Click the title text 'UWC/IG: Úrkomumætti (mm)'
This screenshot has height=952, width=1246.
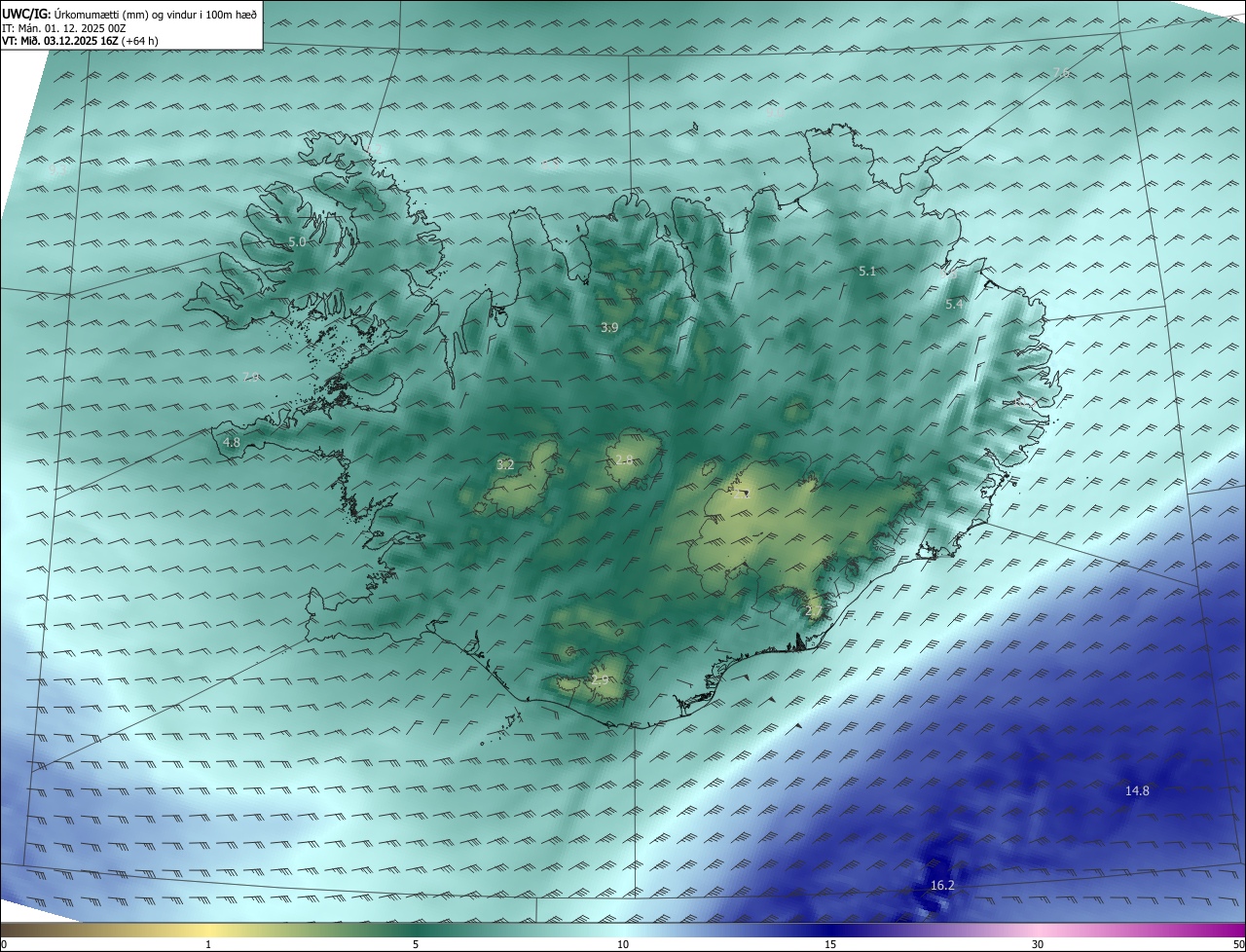pyautogui.click(x=77, y=14)
